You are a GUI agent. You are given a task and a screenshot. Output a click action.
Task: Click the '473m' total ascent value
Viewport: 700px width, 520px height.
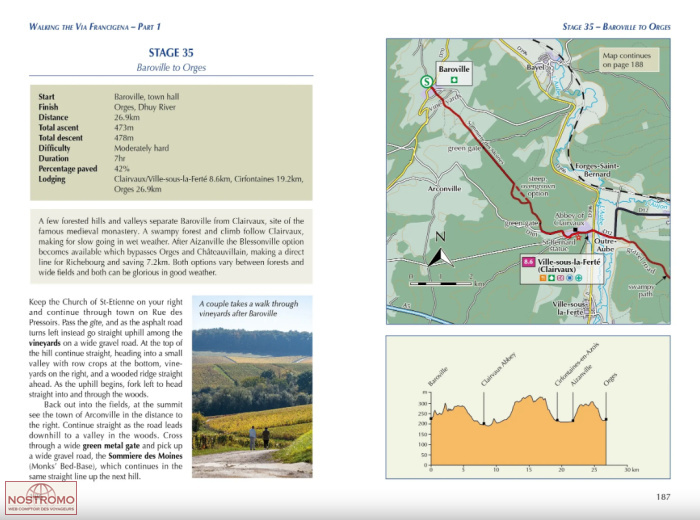(x=124, y=128)
